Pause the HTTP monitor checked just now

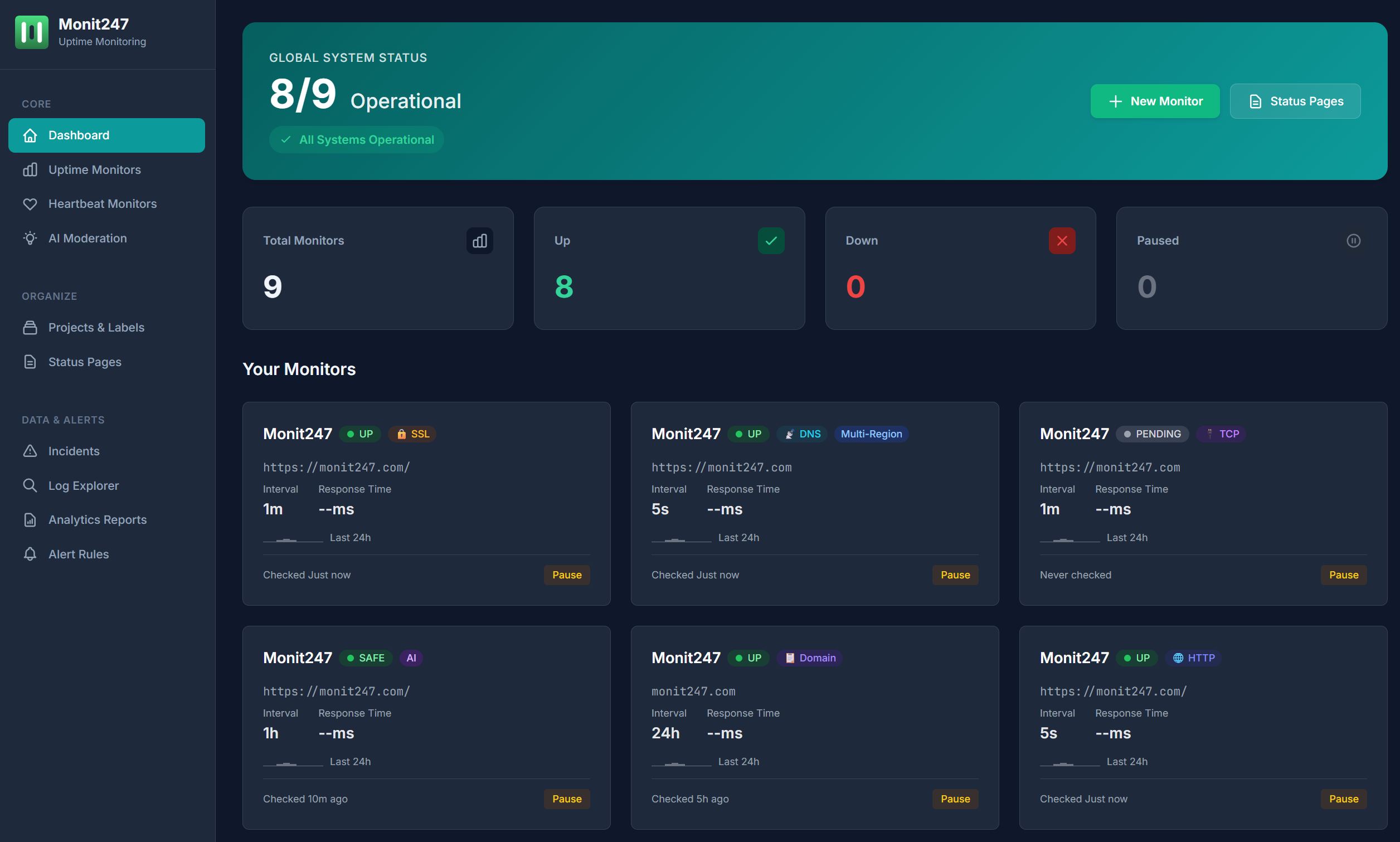pos(1343,799)
